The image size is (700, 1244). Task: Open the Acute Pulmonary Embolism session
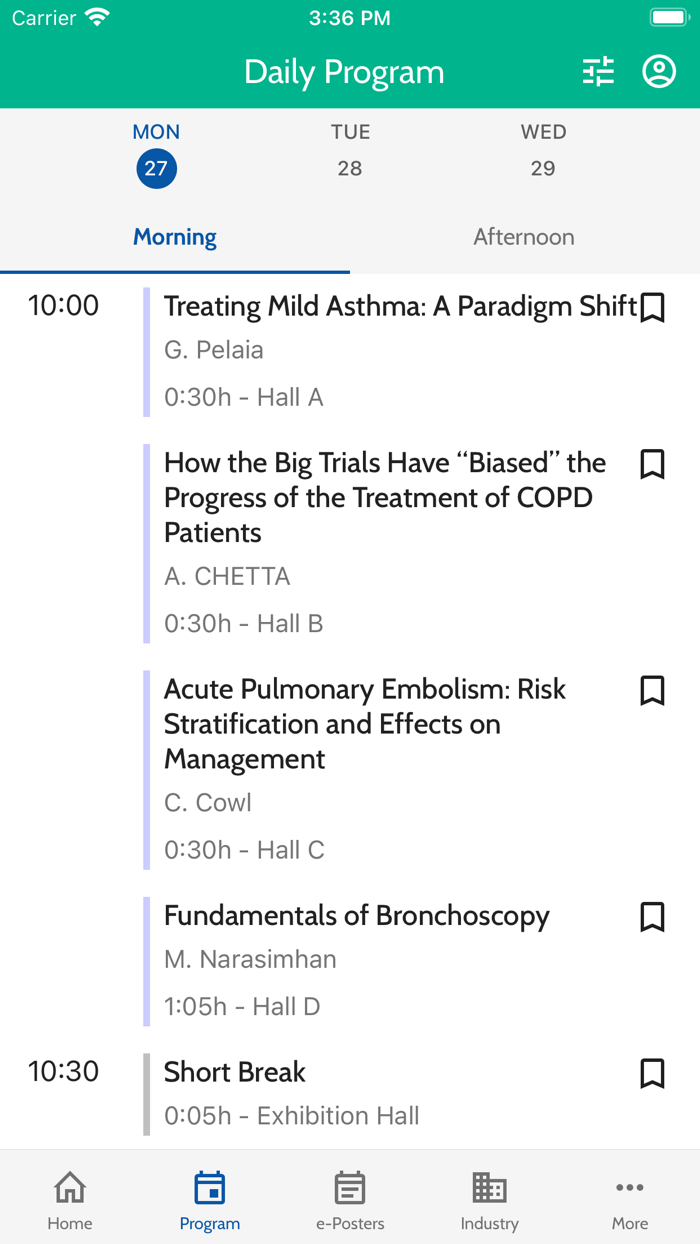coord(366,723)
